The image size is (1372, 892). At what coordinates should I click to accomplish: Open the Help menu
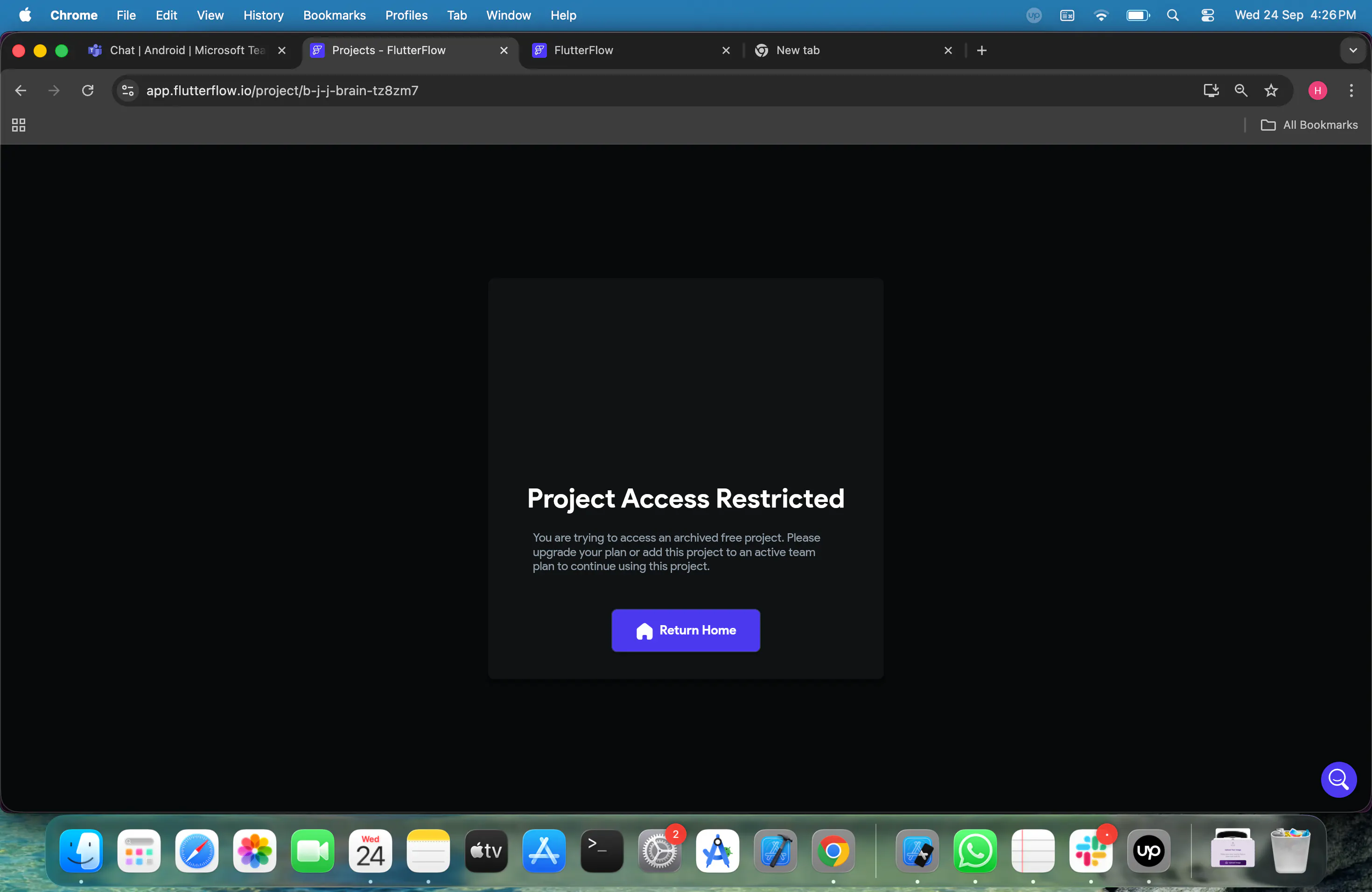pyautogui.click(x=563, y=15)
